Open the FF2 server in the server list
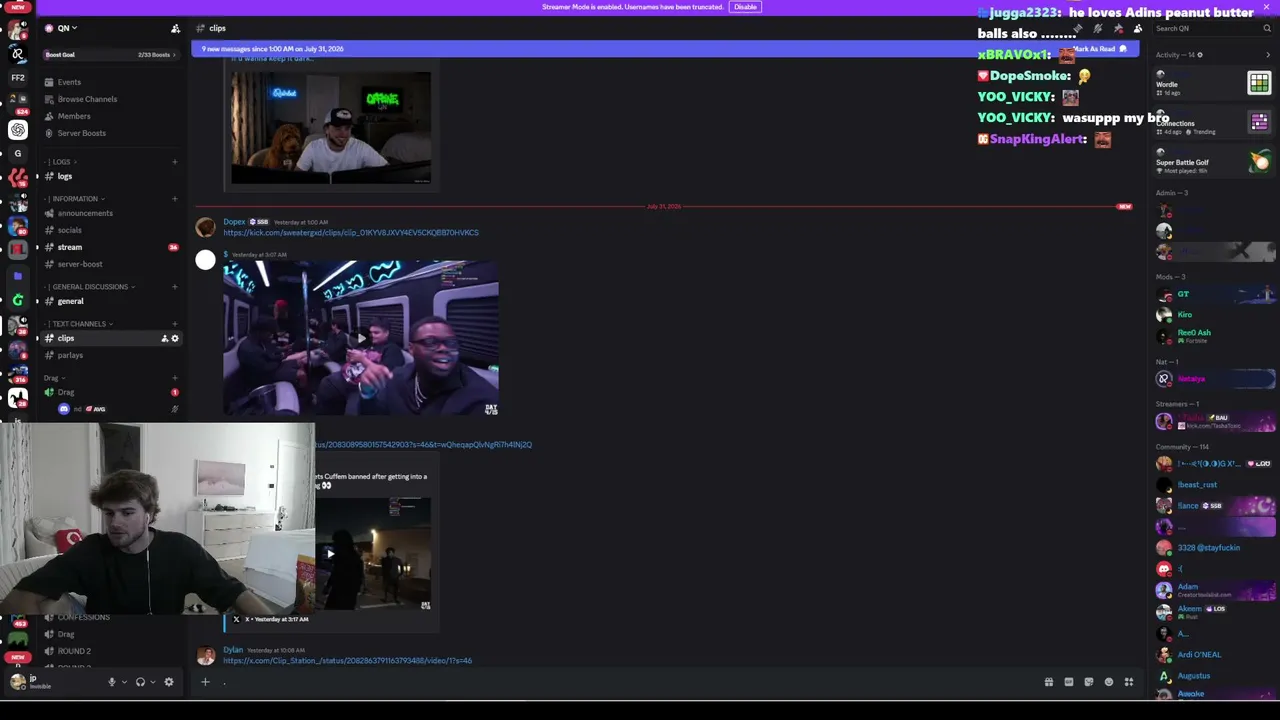 [18, 77]
